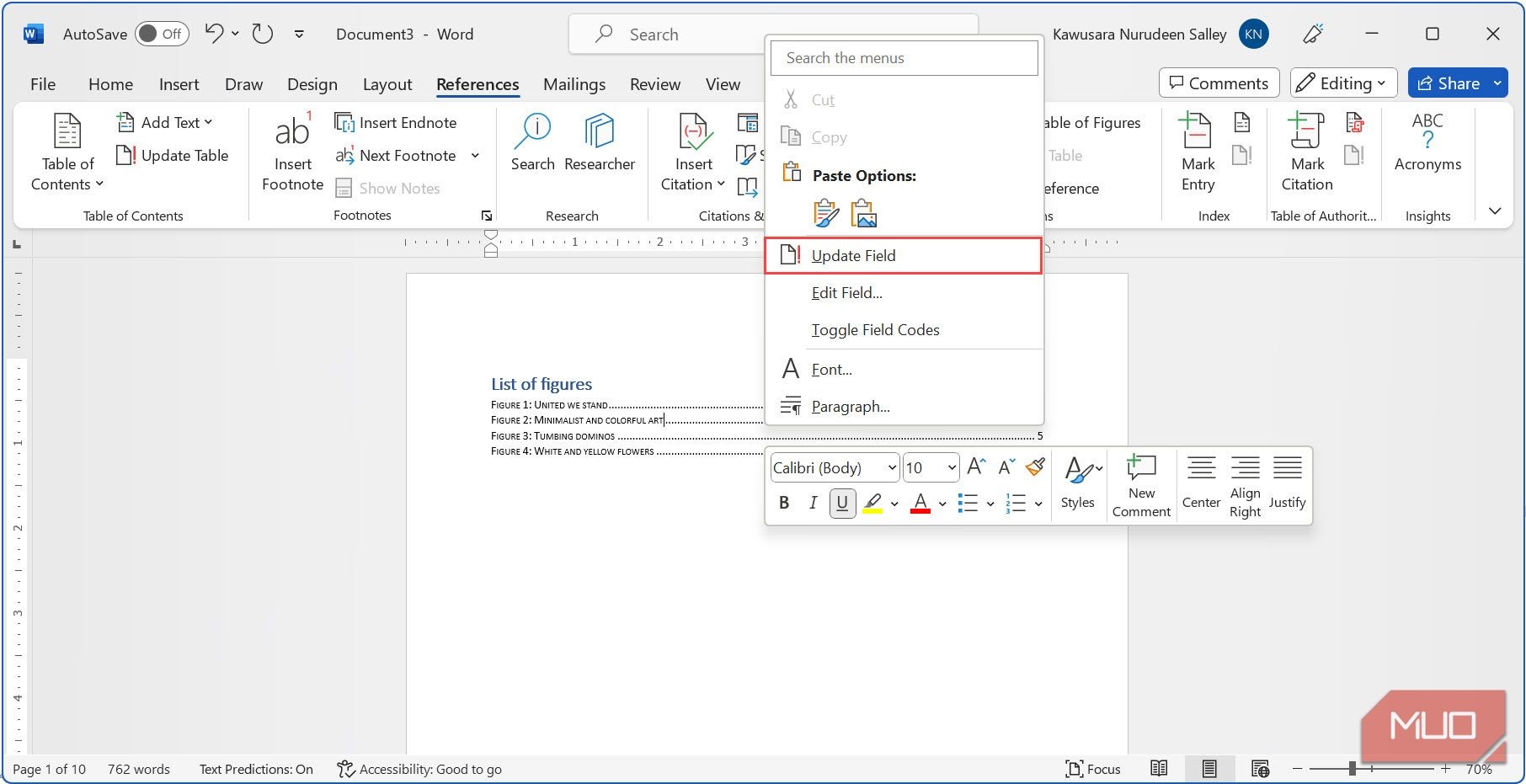Image resolution: width=1526 pixels, height=784 pixels.
Task: Redo the last action
Action: [x=263, y=34]
